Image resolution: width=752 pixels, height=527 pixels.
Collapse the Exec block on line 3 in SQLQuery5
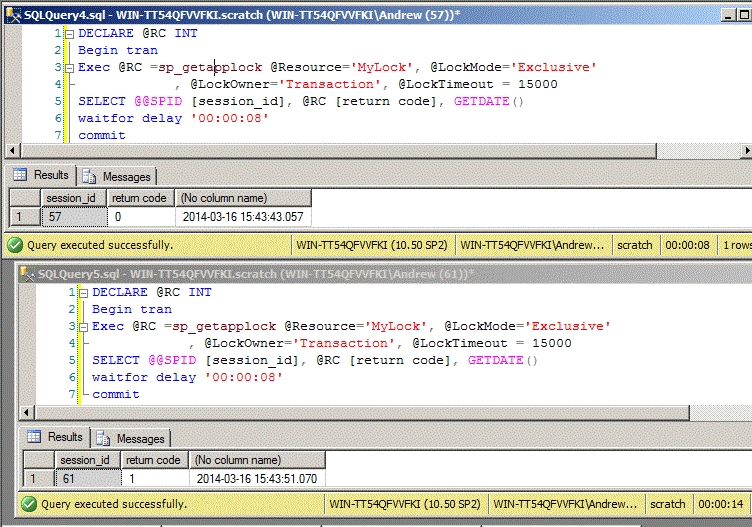pyautogui.click(x=83, y=327)
